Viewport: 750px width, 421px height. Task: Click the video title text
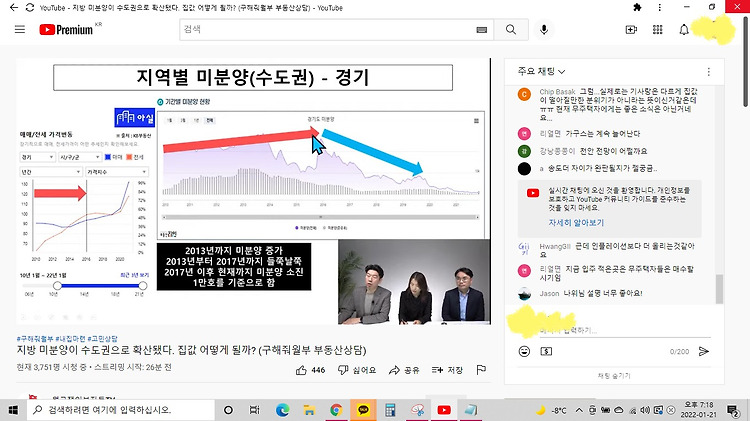point(191,350)
